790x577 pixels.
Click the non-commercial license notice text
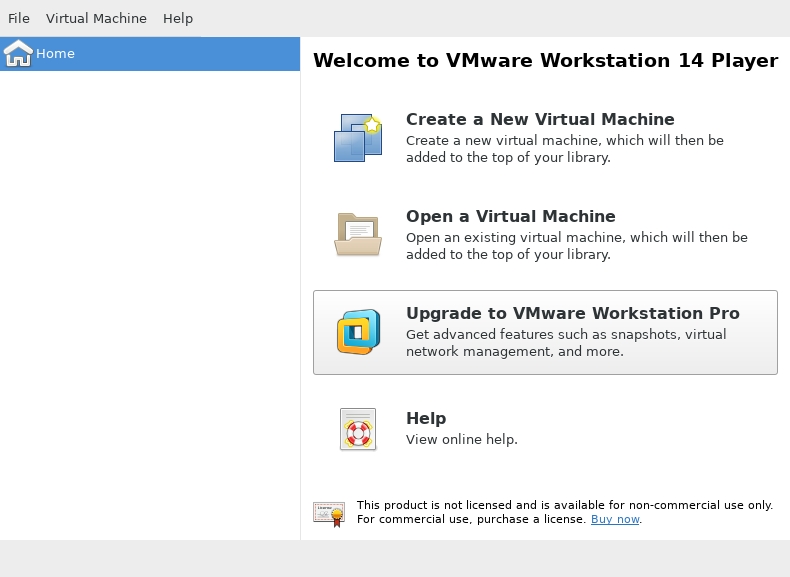click(x=564, y=506)
